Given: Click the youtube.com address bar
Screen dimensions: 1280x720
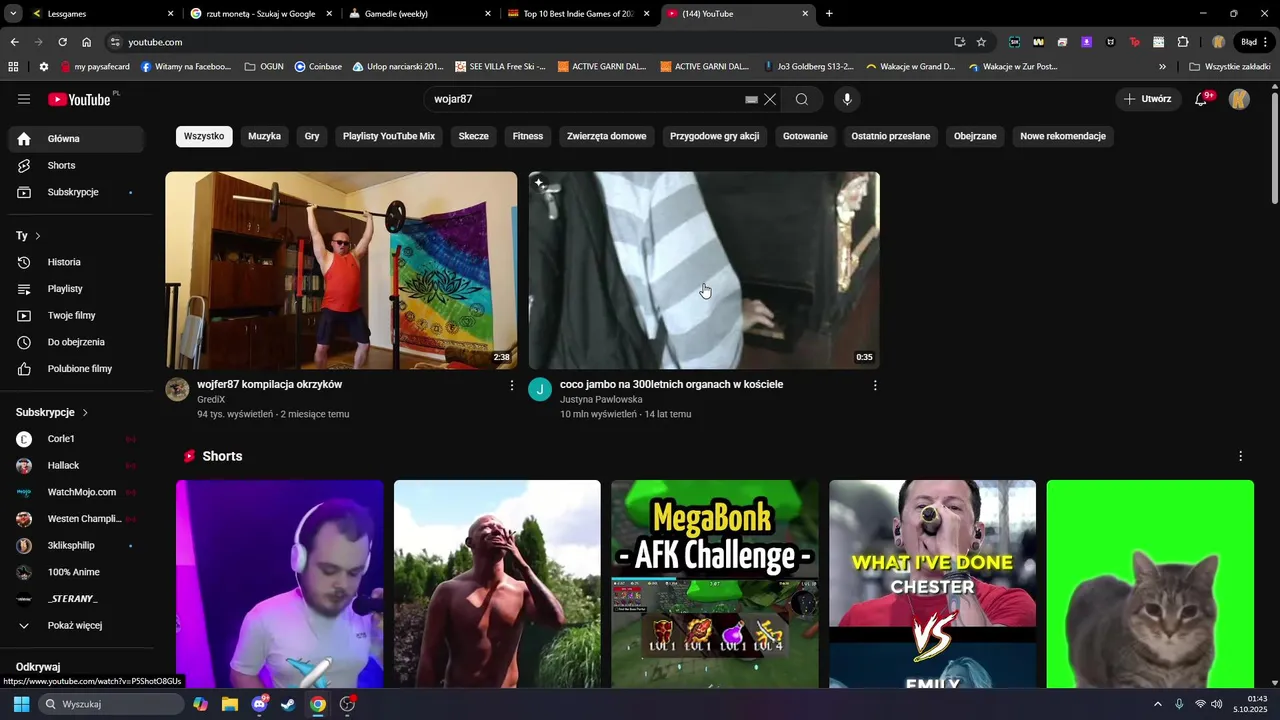Looking at the screenshot, I should (x=530, y=42).
